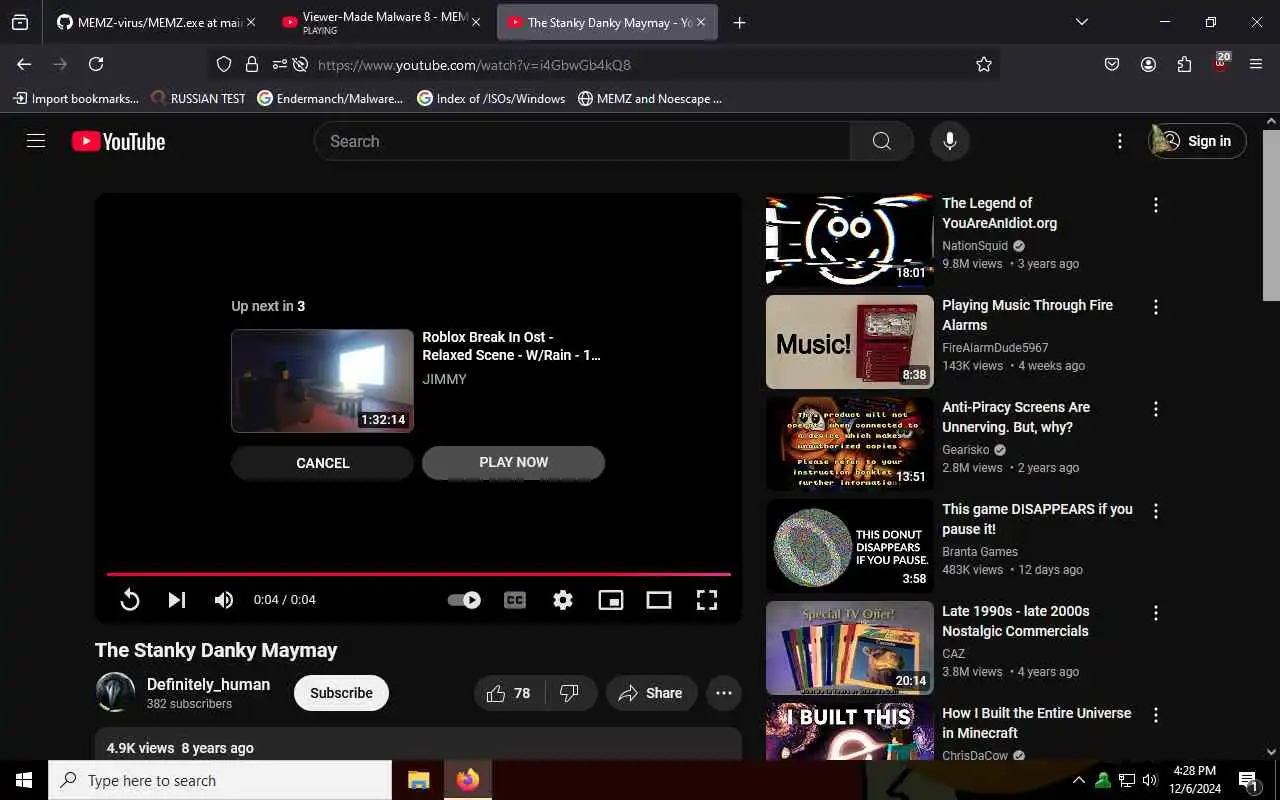Open Index of /ISOs/Windows bookmark
Screen dimensions: 1280x800
[491, 98]
